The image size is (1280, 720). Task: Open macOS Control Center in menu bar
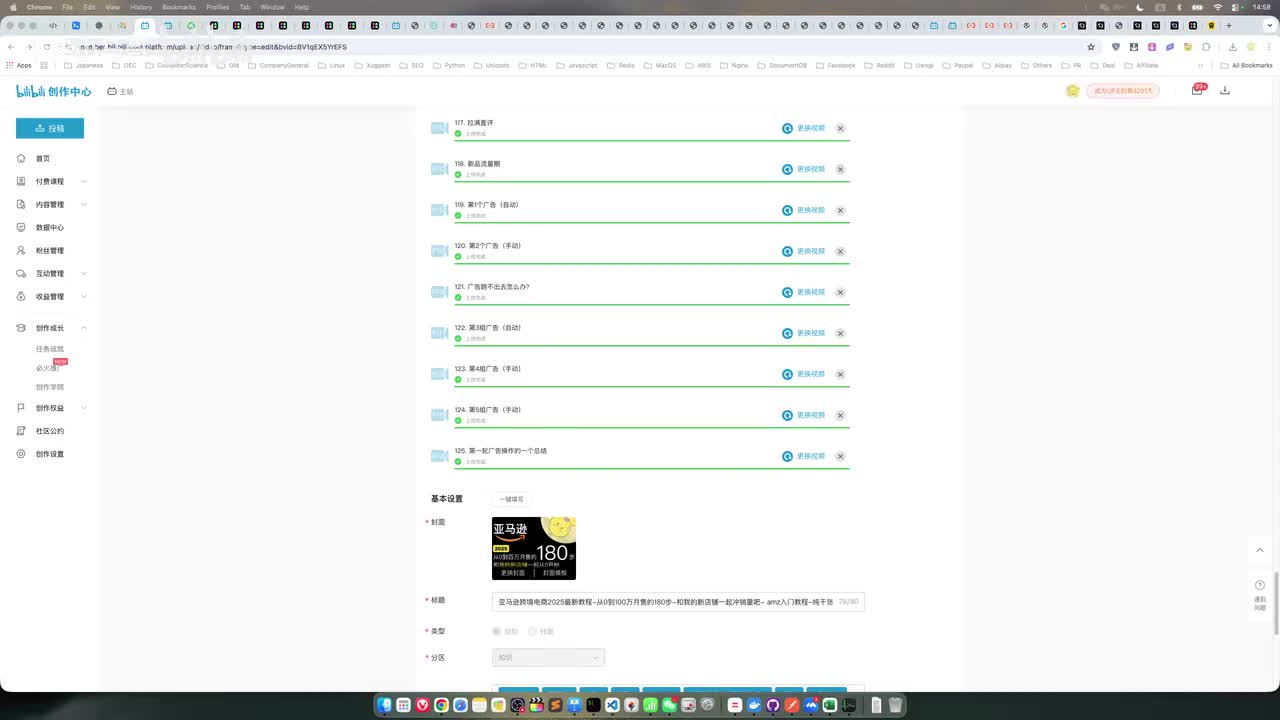(x=1235, y=7)
